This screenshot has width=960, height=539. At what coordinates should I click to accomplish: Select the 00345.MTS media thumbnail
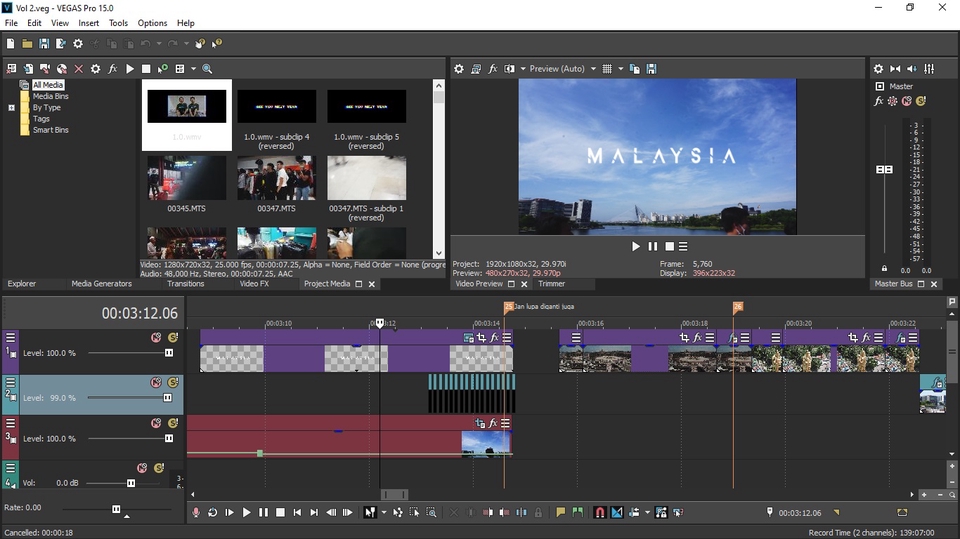pos(187,178)
